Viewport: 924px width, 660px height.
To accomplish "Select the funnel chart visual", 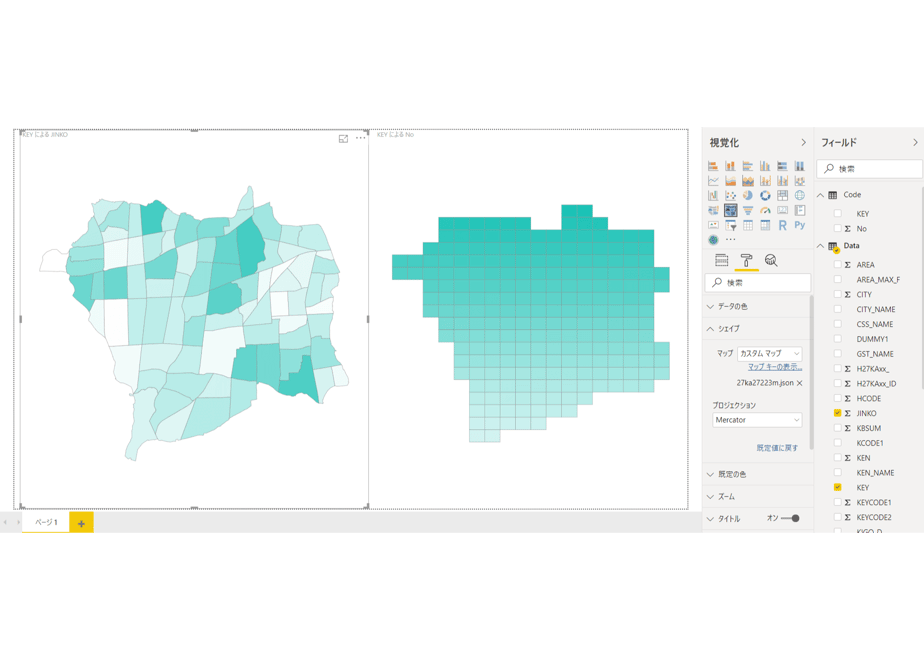I will click(x=748, y=210).
